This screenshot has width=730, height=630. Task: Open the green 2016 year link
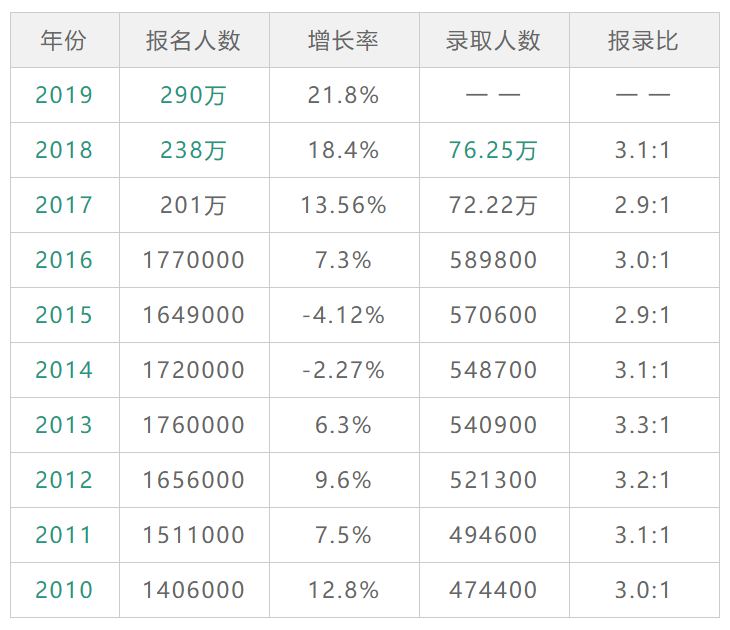(64, 260)
